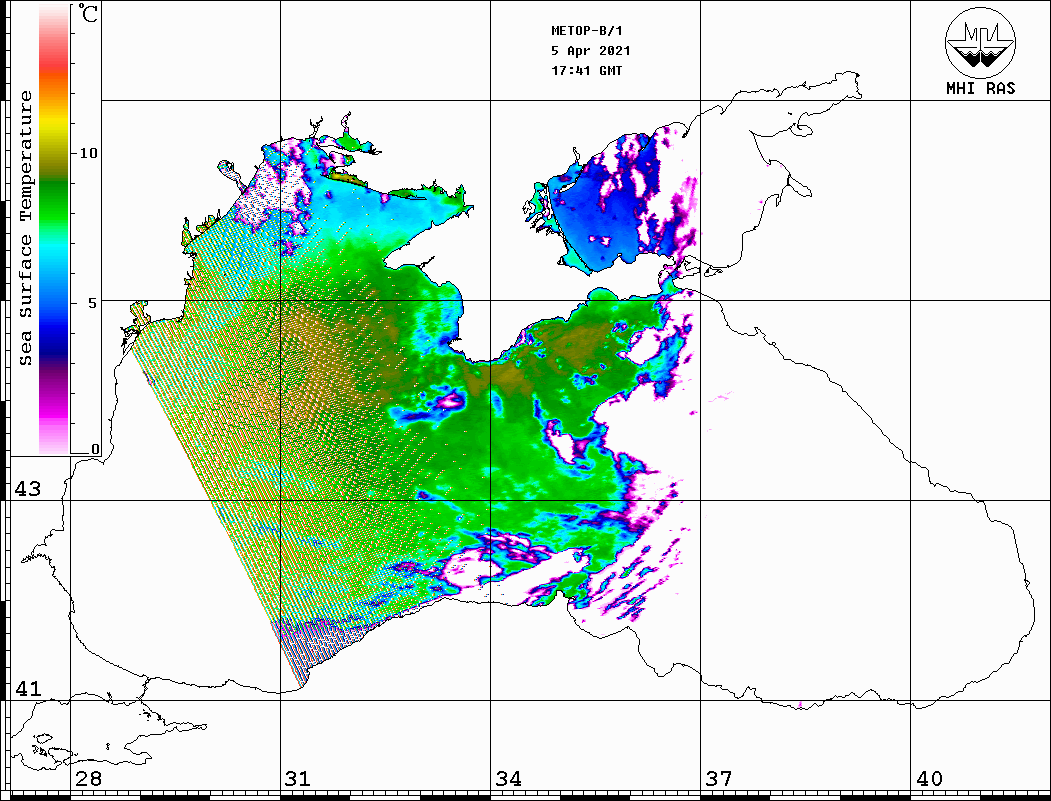
Task: Click the temperature color scale bar
Action: [54, 230]
